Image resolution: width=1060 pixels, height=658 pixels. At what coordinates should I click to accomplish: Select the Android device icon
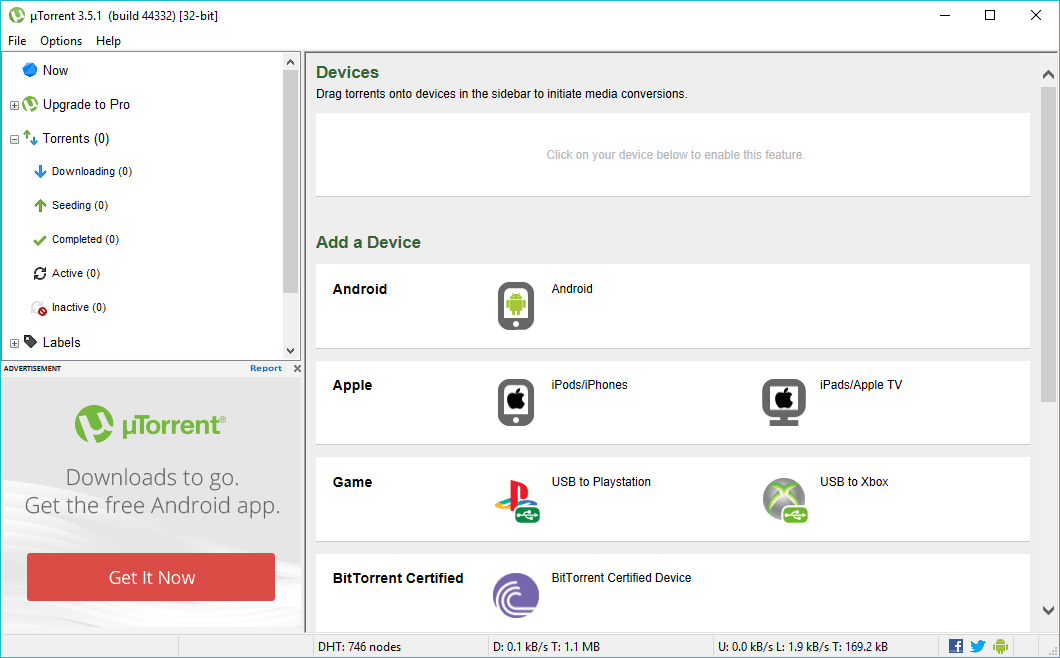515,306
